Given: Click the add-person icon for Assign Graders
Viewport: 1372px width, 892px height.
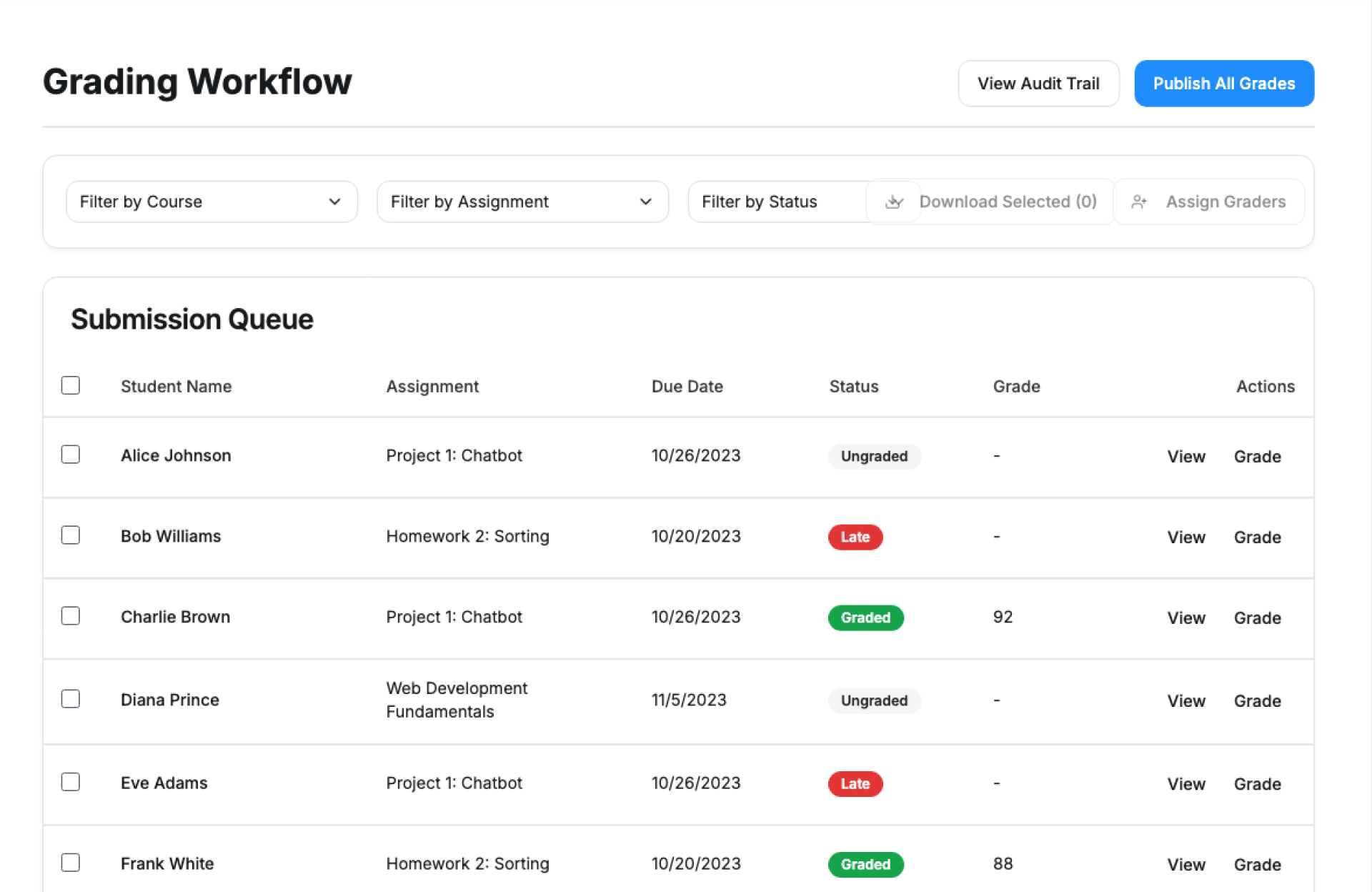Looking at the screenshot, I should [x=1139, y=202].
